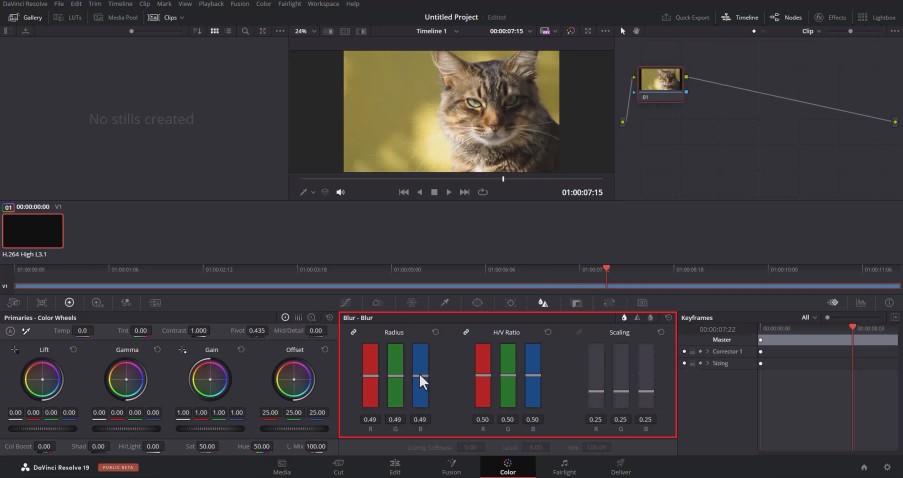Toggle loop playback in viewer
Viewport: 903px width, 478px height.
[483, 192]
